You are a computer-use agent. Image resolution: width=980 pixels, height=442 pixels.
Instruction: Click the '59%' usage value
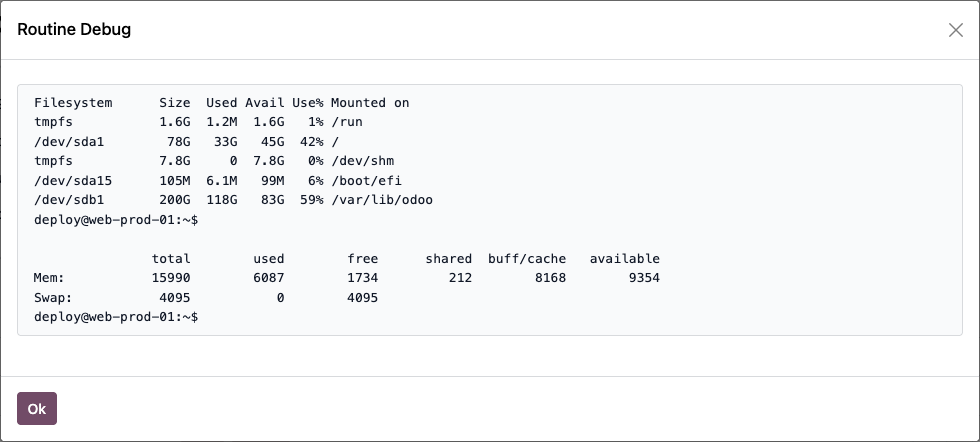tap(311, 200)
